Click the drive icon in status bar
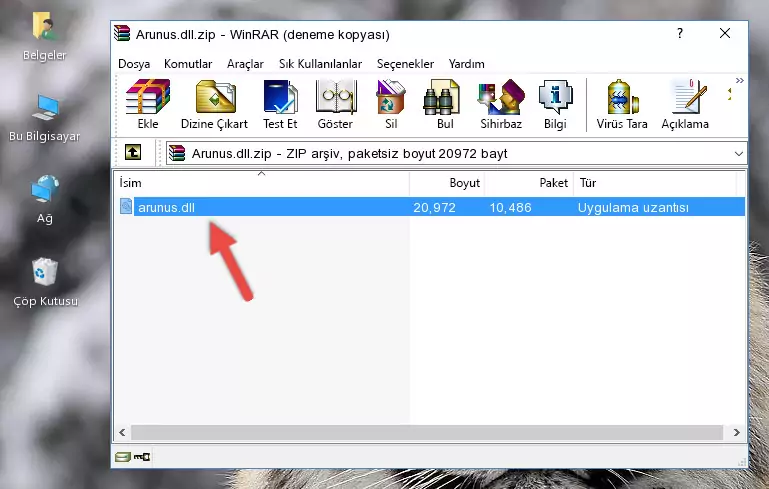 (x=123, y=457)
